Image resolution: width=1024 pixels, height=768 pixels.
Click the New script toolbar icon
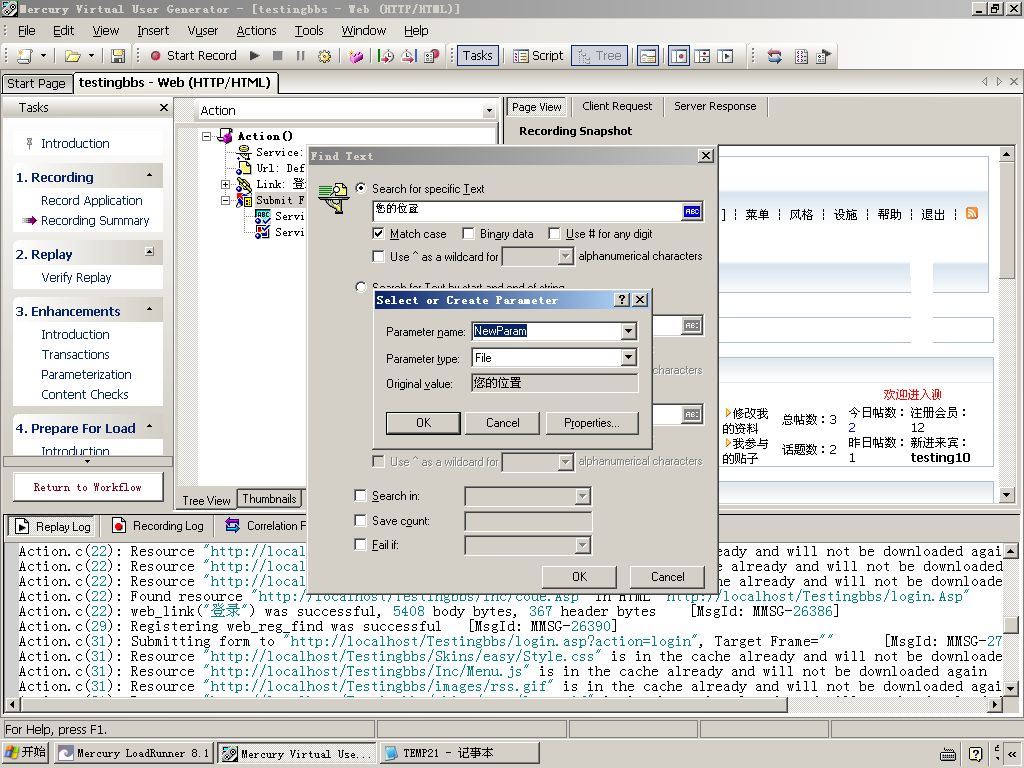(x=25, y=56)
